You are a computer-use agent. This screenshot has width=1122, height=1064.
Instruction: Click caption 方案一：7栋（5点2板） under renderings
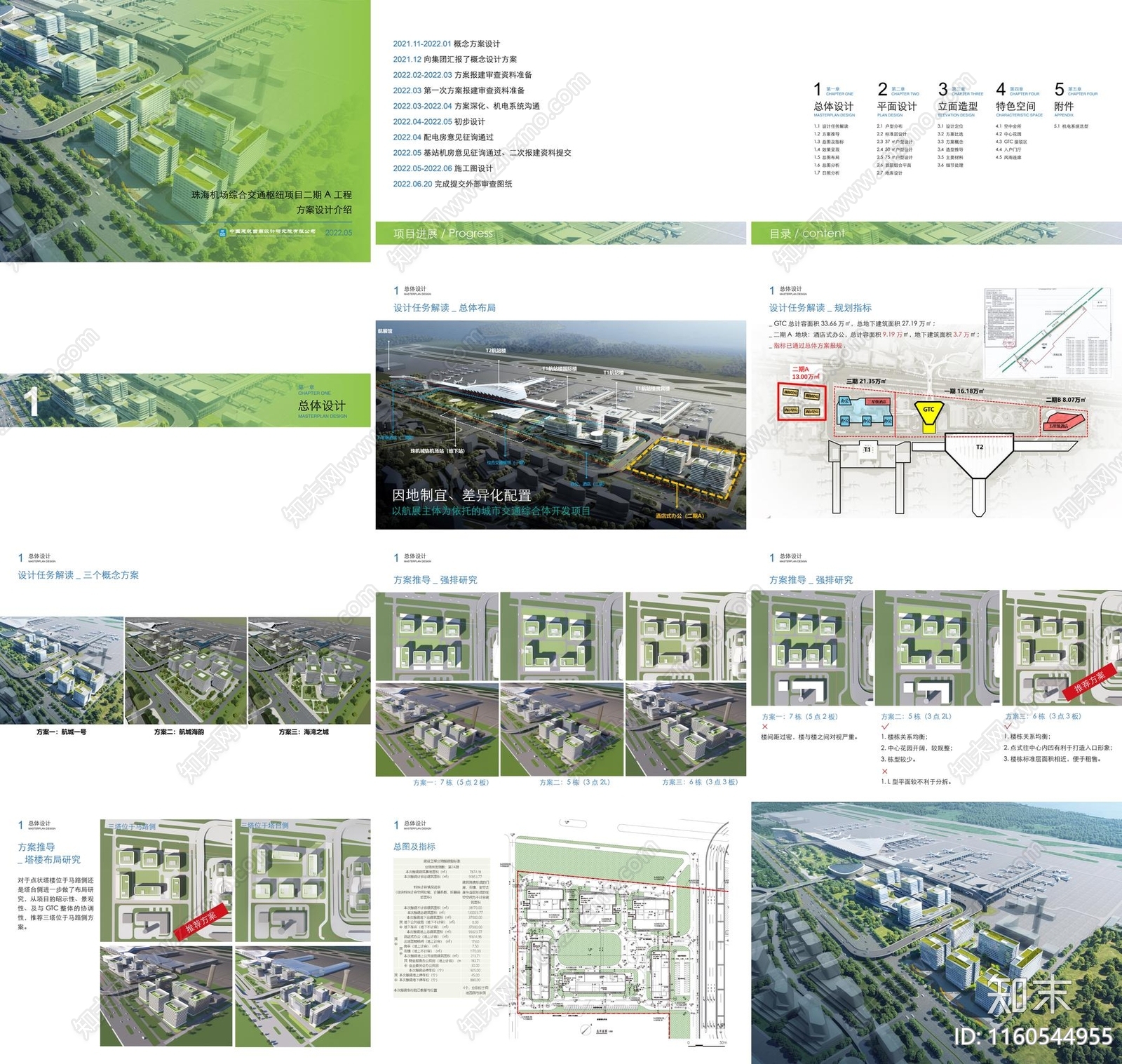[451, 782]
